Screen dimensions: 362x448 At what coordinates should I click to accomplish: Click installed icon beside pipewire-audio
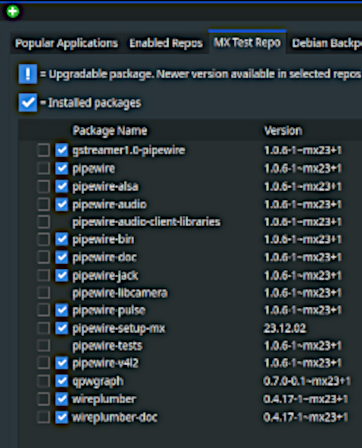point(62,204)
